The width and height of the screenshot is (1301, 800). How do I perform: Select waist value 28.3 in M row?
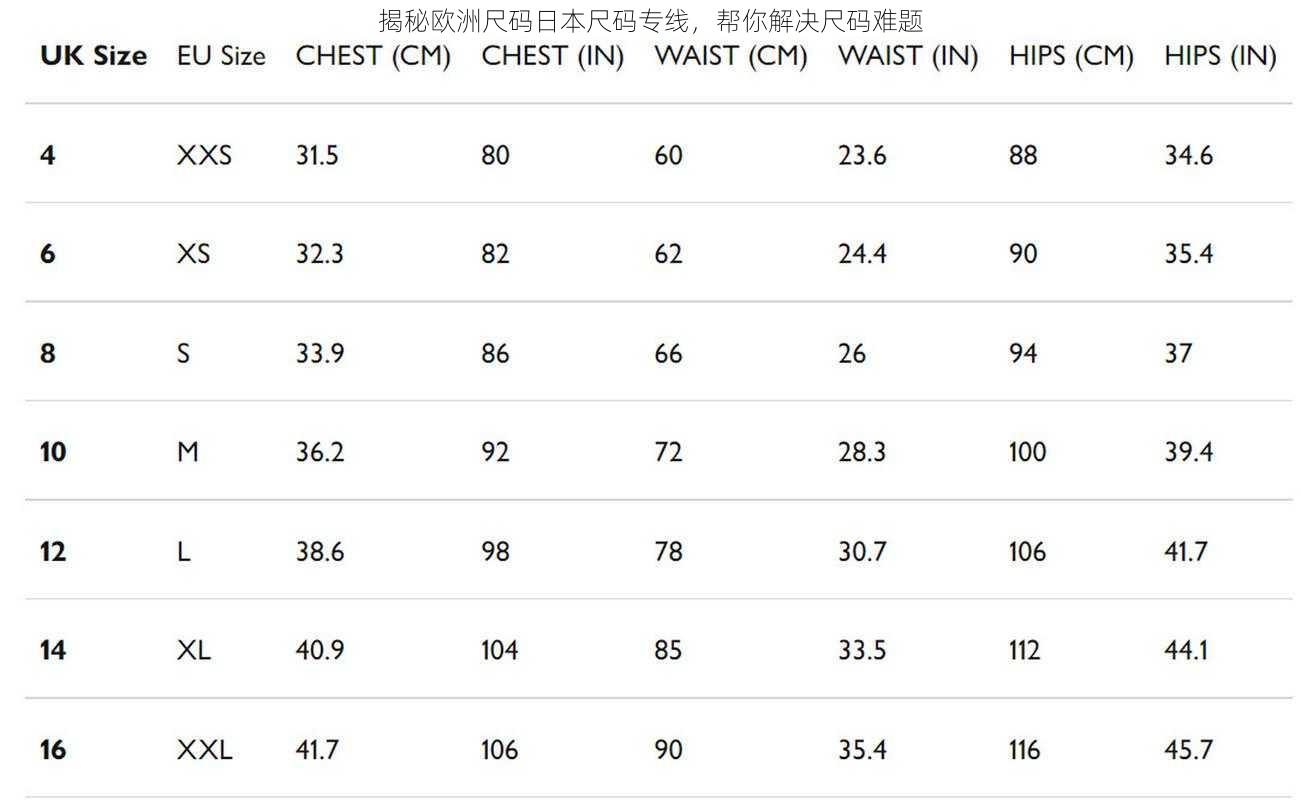[862, 452]
